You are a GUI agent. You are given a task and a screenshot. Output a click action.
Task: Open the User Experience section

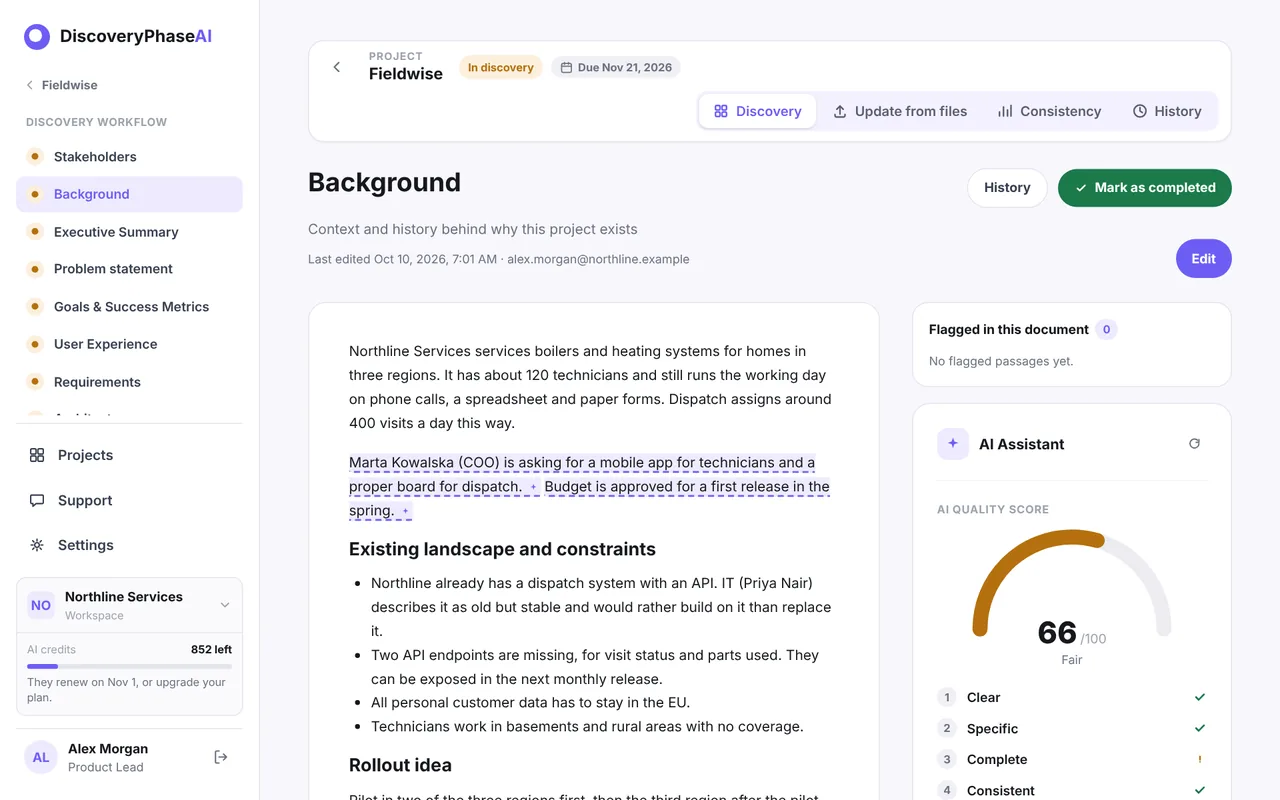point(129,344)
